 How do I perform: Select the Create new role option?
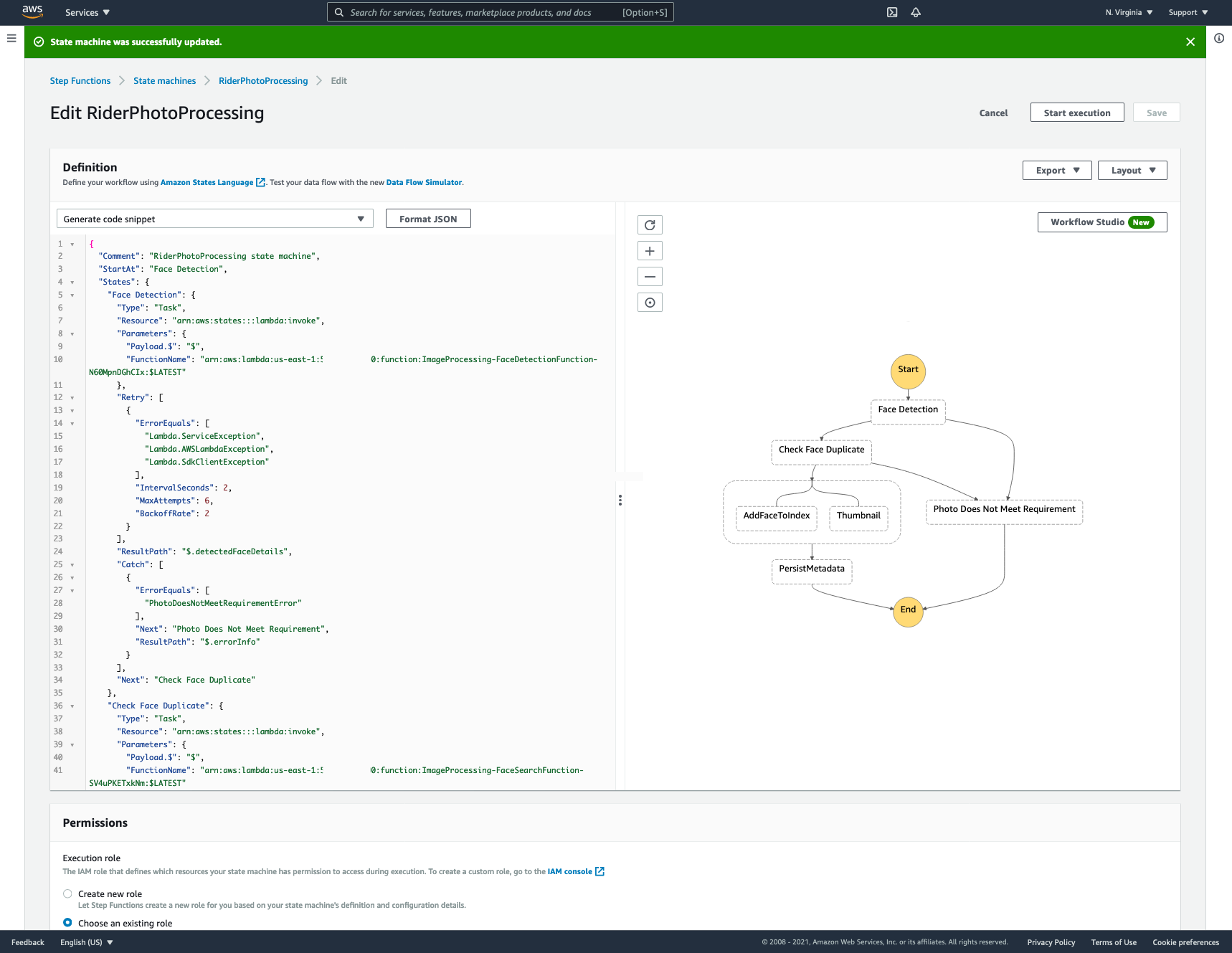click(67, 893)
